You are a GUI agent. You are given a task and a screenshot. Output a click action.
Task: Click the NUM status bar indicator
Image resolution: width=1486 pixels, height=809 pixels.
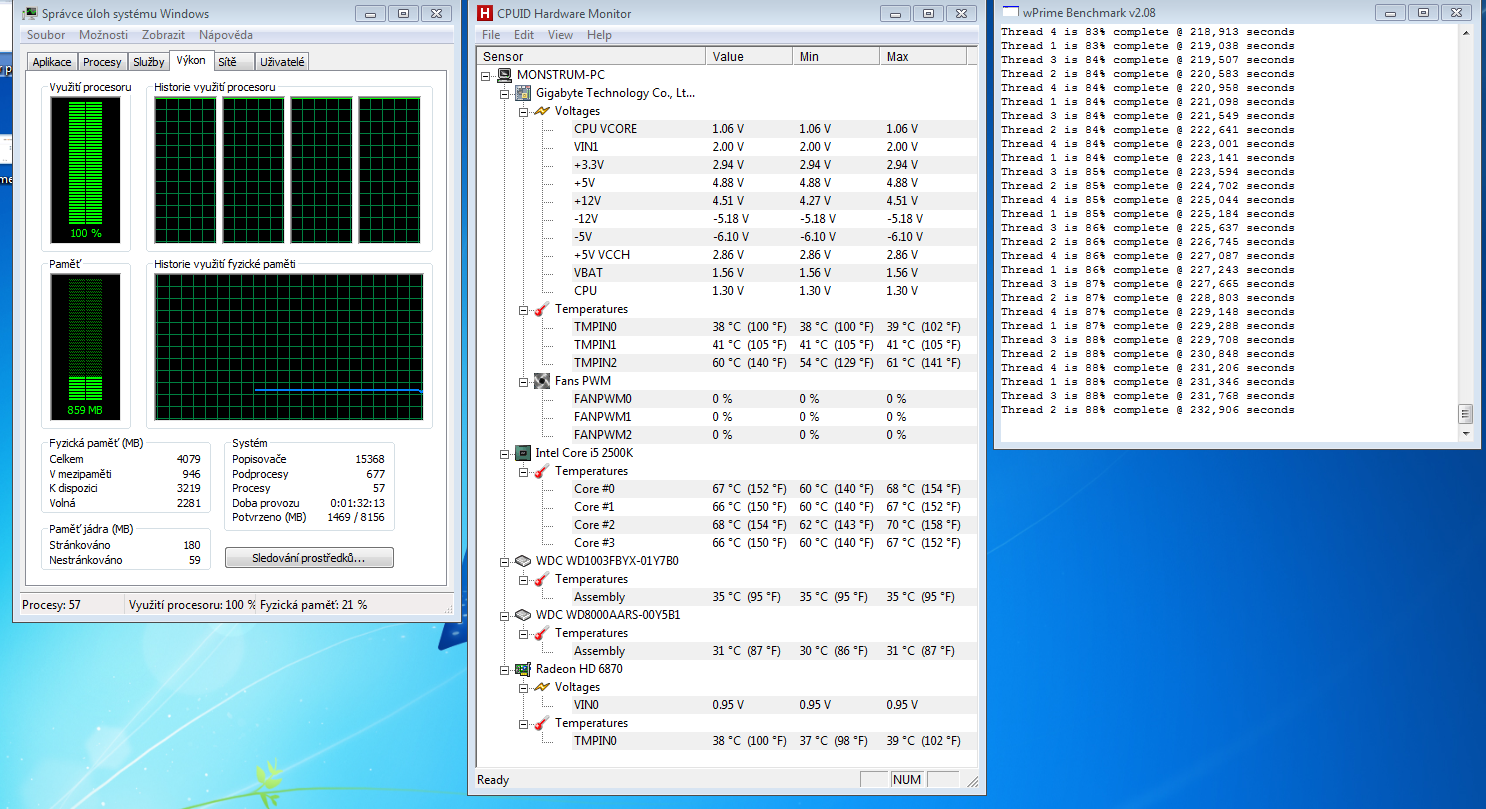coord(906,780)
